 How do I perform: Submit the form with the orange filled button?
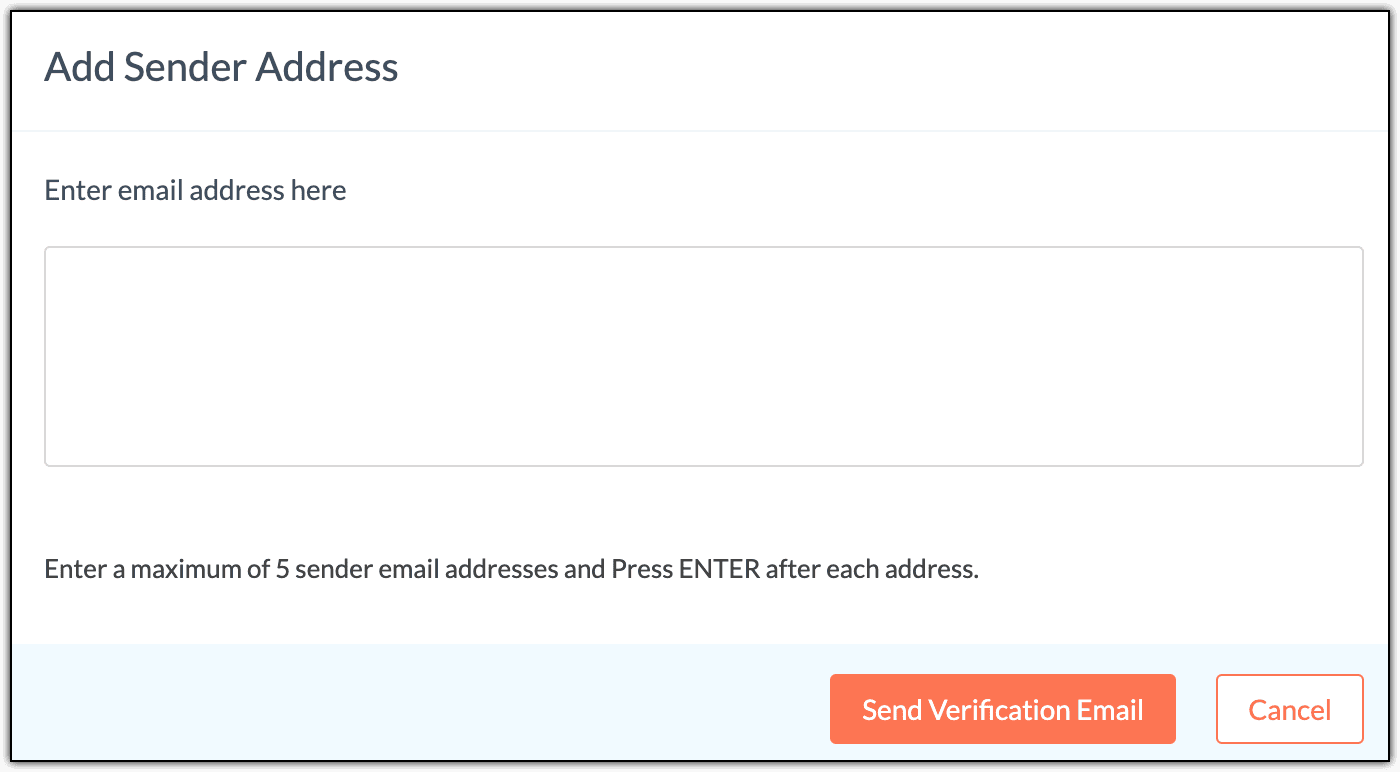pos(1002,709)
